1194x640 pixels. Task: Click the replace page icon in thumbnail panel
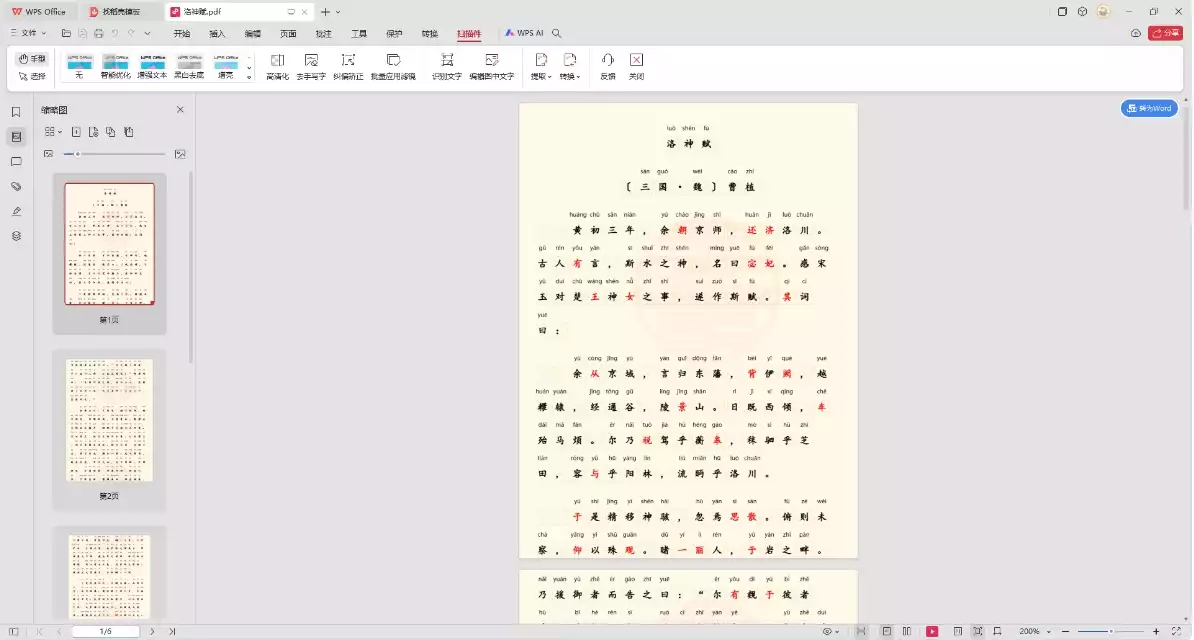click(110, 132)
